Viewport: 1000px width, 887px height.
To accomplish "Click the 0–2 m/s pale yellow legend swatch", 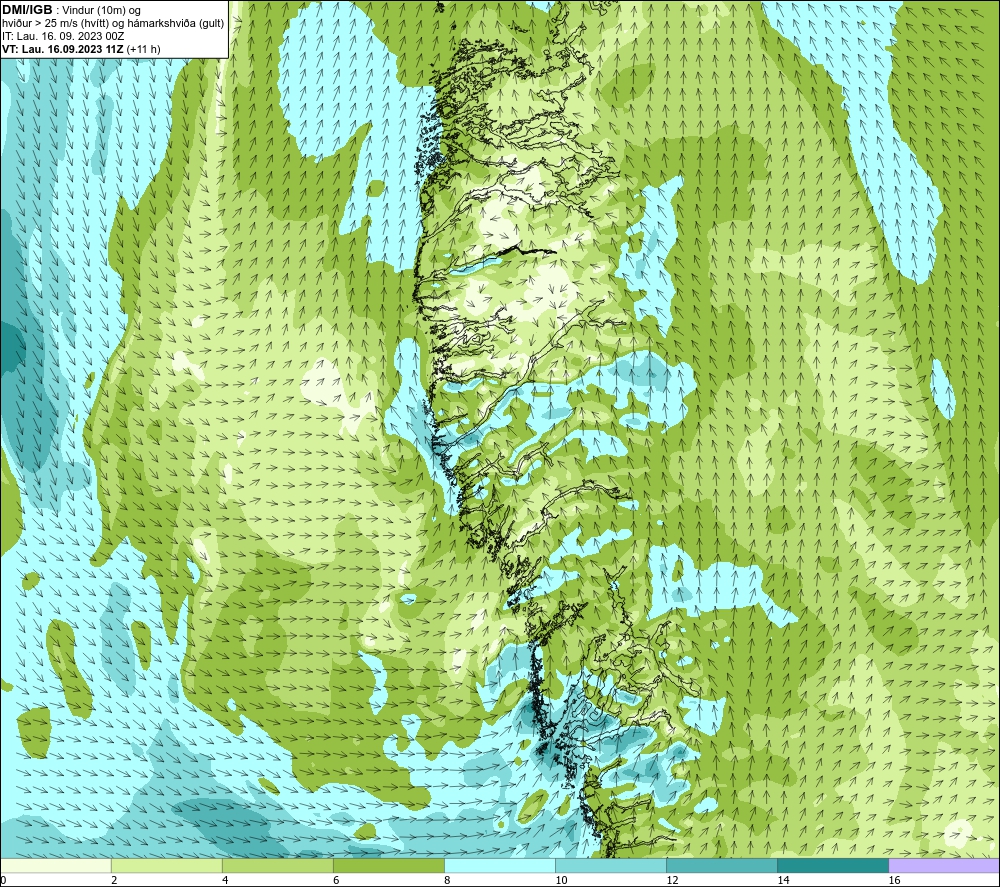I will click(x=56, y=866).
